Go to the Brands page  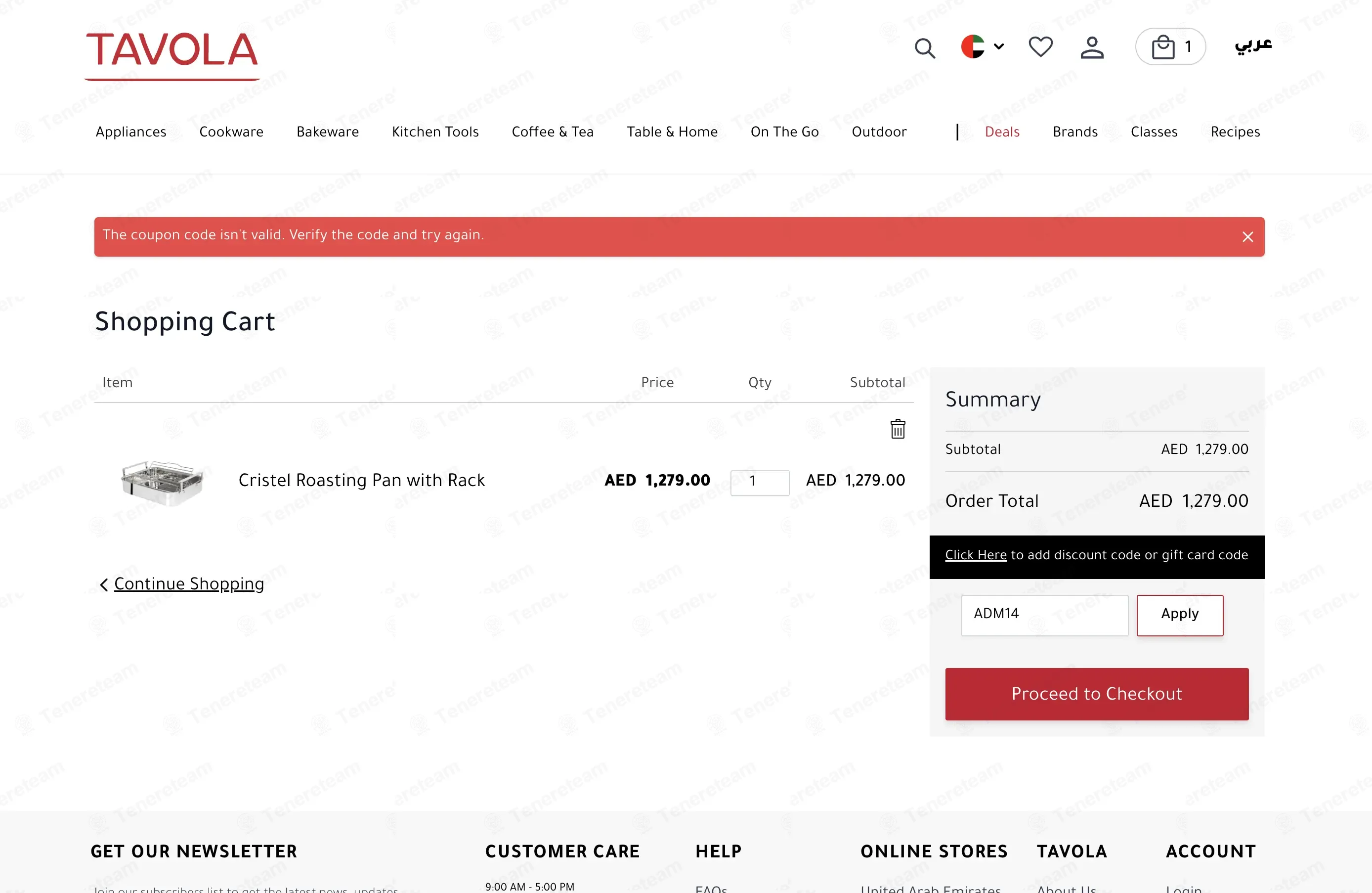[x=1074, y=132]
